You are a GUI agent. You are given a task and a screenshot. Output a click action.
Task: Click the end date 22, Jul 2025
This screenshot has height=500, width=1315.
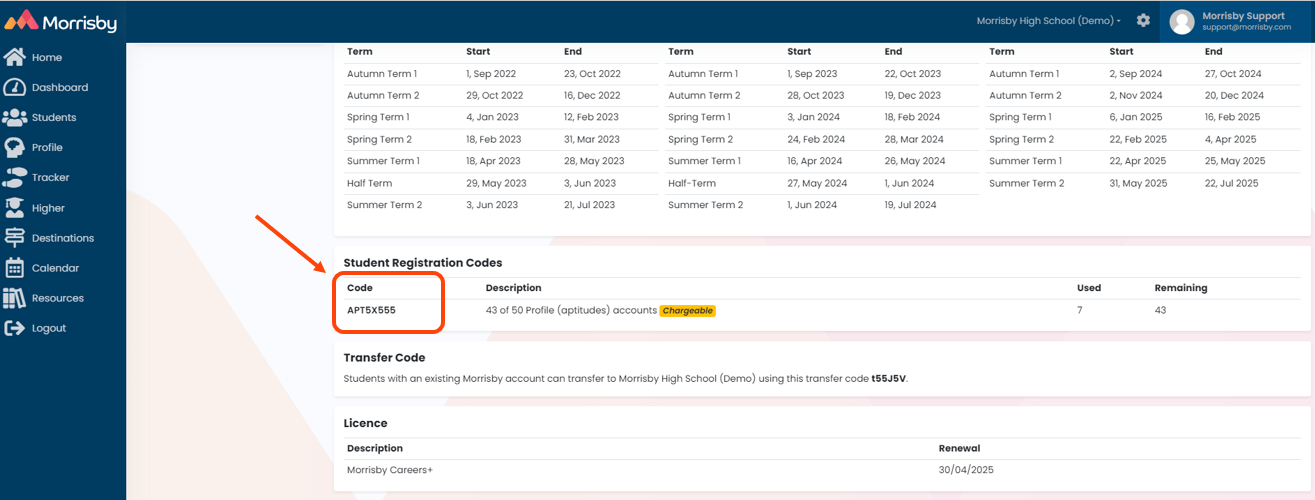point(1232,183)
